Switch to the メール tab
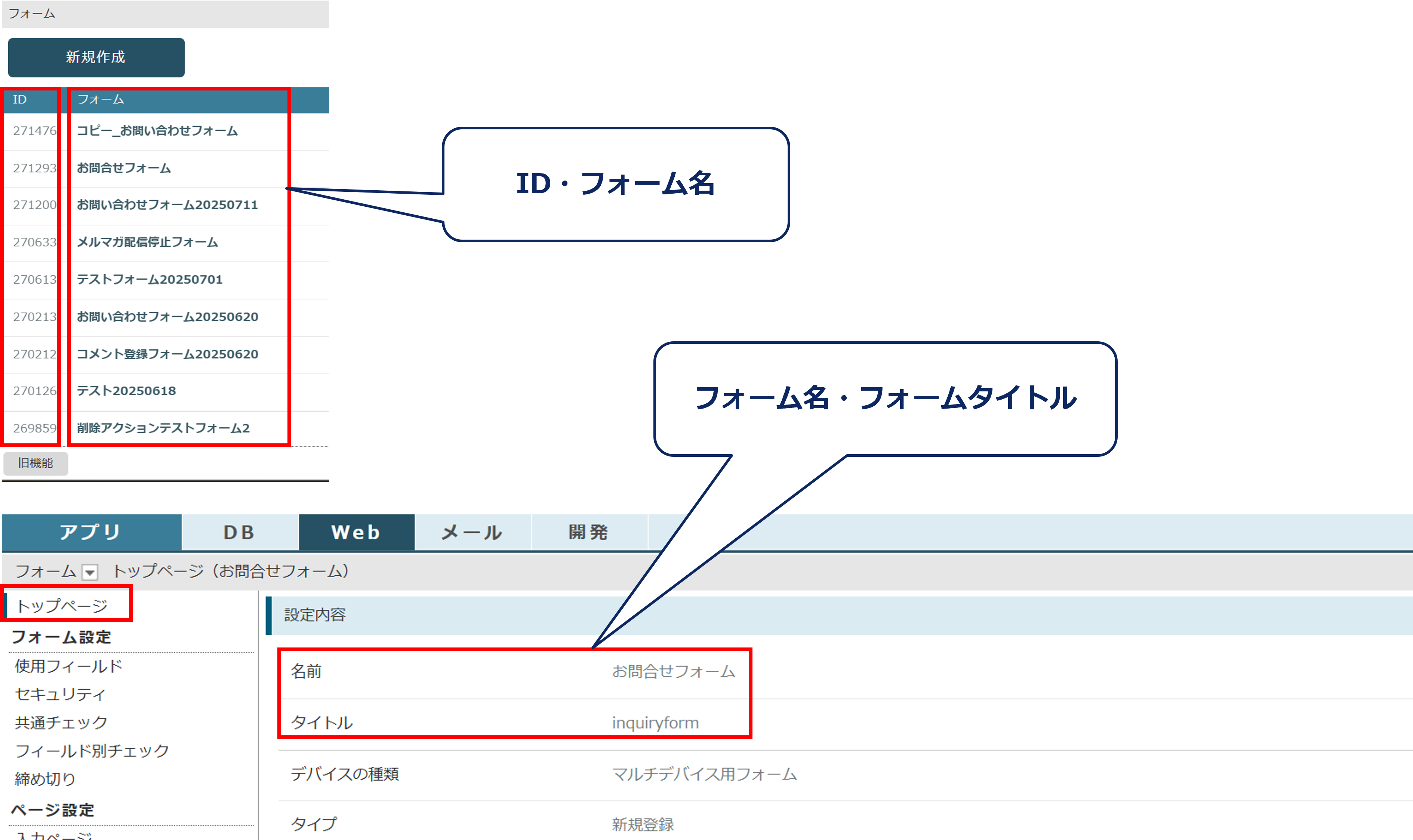The width and height of the screenshot is (1413, 840). click(x=473, y=532)
